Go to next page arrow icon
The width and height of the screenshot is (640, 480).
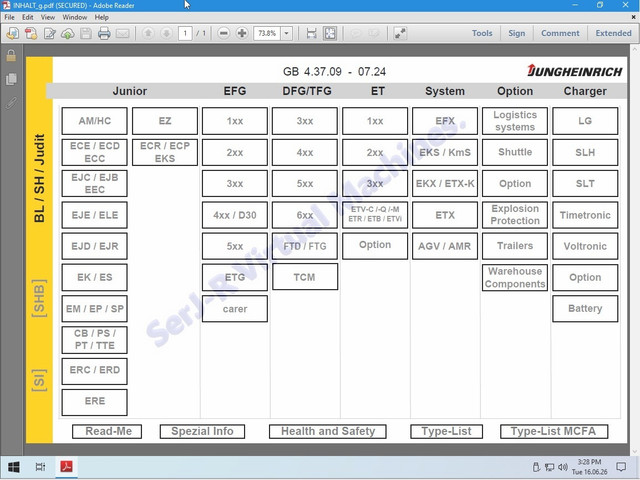coord(166,33)
